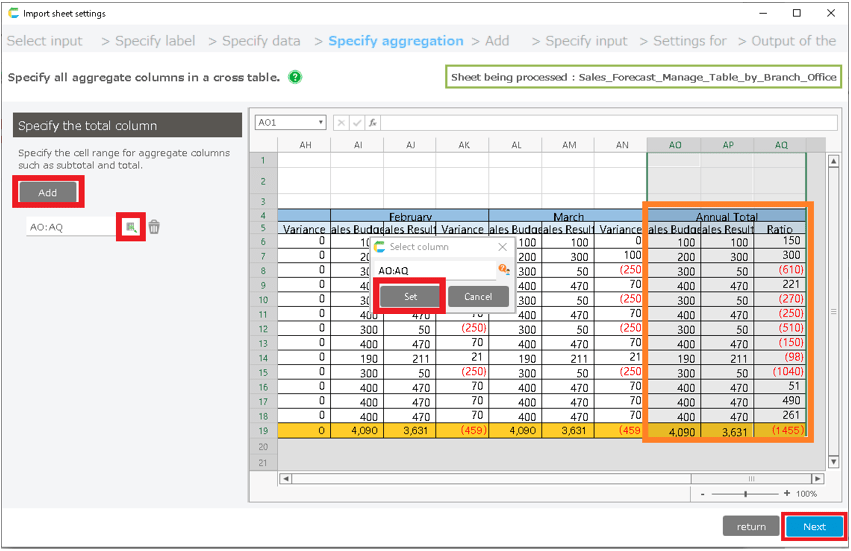Go to the Specify data step
The width and height of the screenshot is (851, 551).
coord(261,41)
